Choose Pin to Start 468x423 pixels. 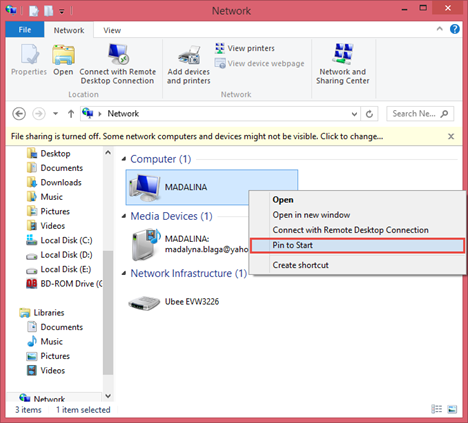point(357,245)
